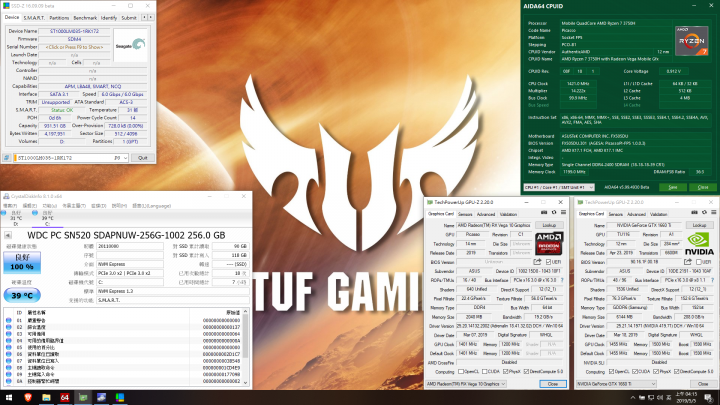This screenshot has height=405, width=720.
Task: Switch to the Benchmark tab in SSD-Z
Action: click(x=85, y=18)
